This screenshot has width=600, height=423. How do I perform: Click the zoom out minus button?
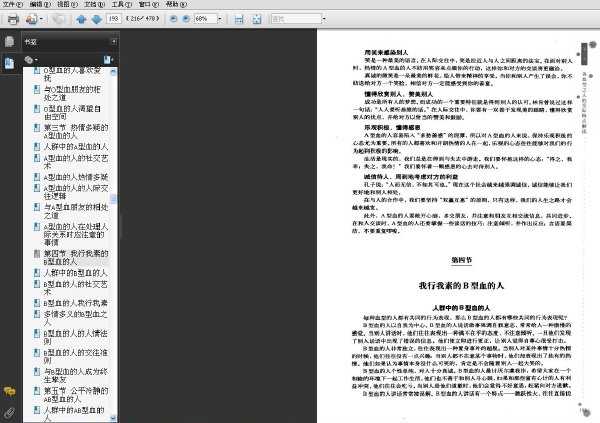point(173,18)
